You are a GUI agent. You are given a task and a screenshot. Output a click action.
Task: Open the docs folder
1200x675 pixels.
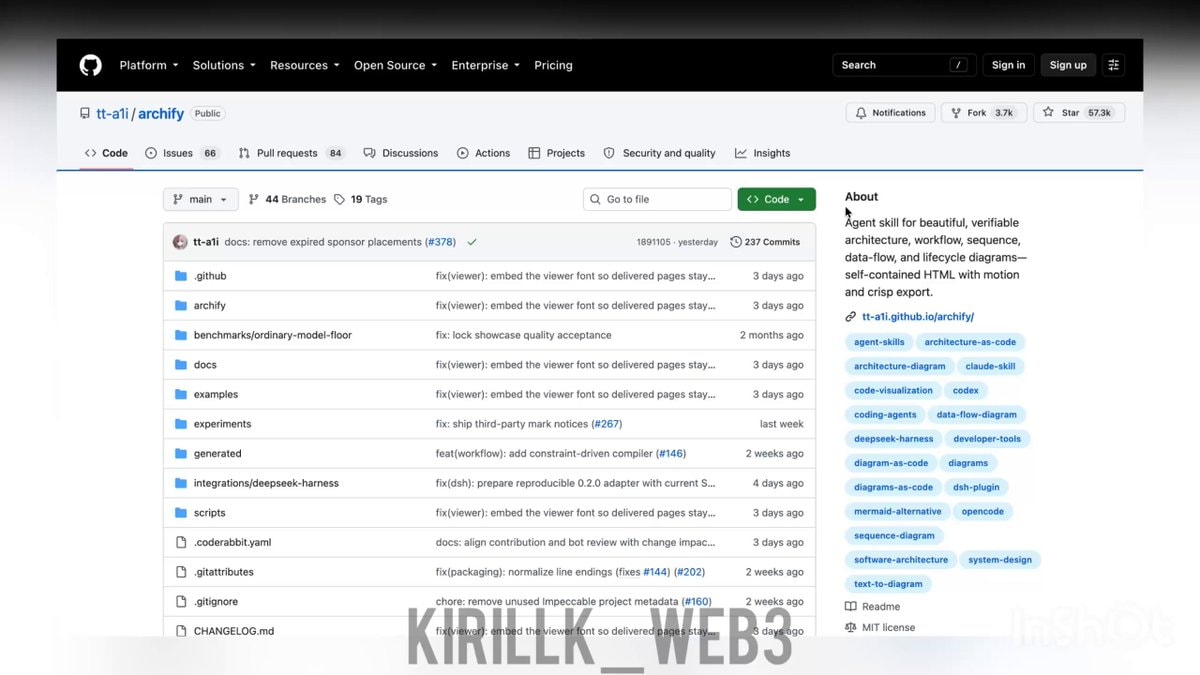[x=205, y=365]
